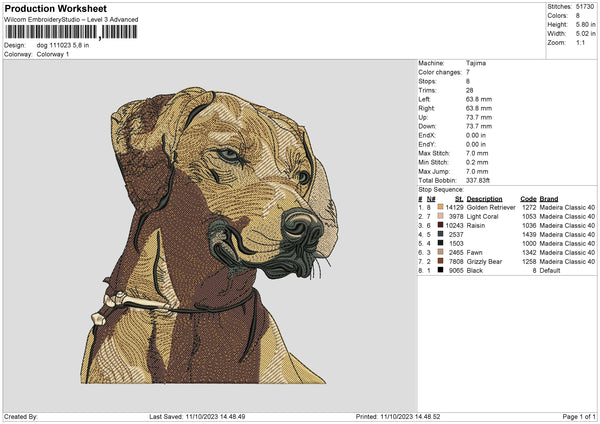Click the Left value 63.8 mm
Viewport: 600px width, 424px height.
pos(479,99)
